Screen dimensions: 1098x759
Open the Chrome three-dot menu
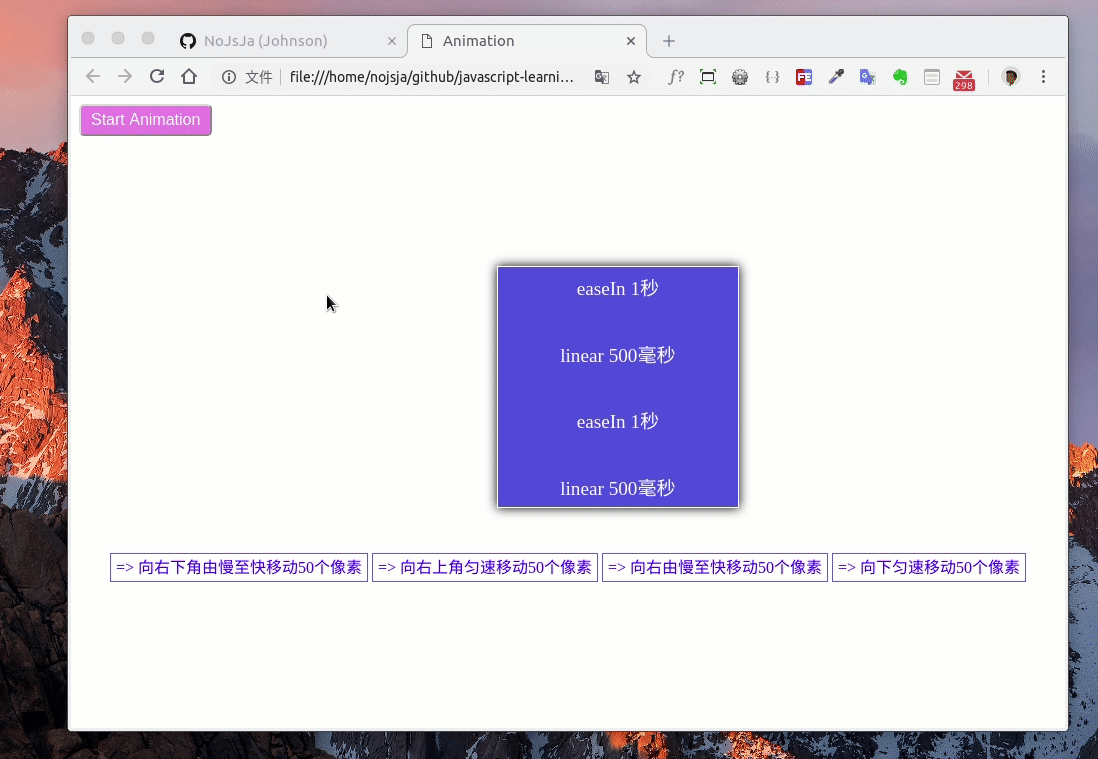1043,76
